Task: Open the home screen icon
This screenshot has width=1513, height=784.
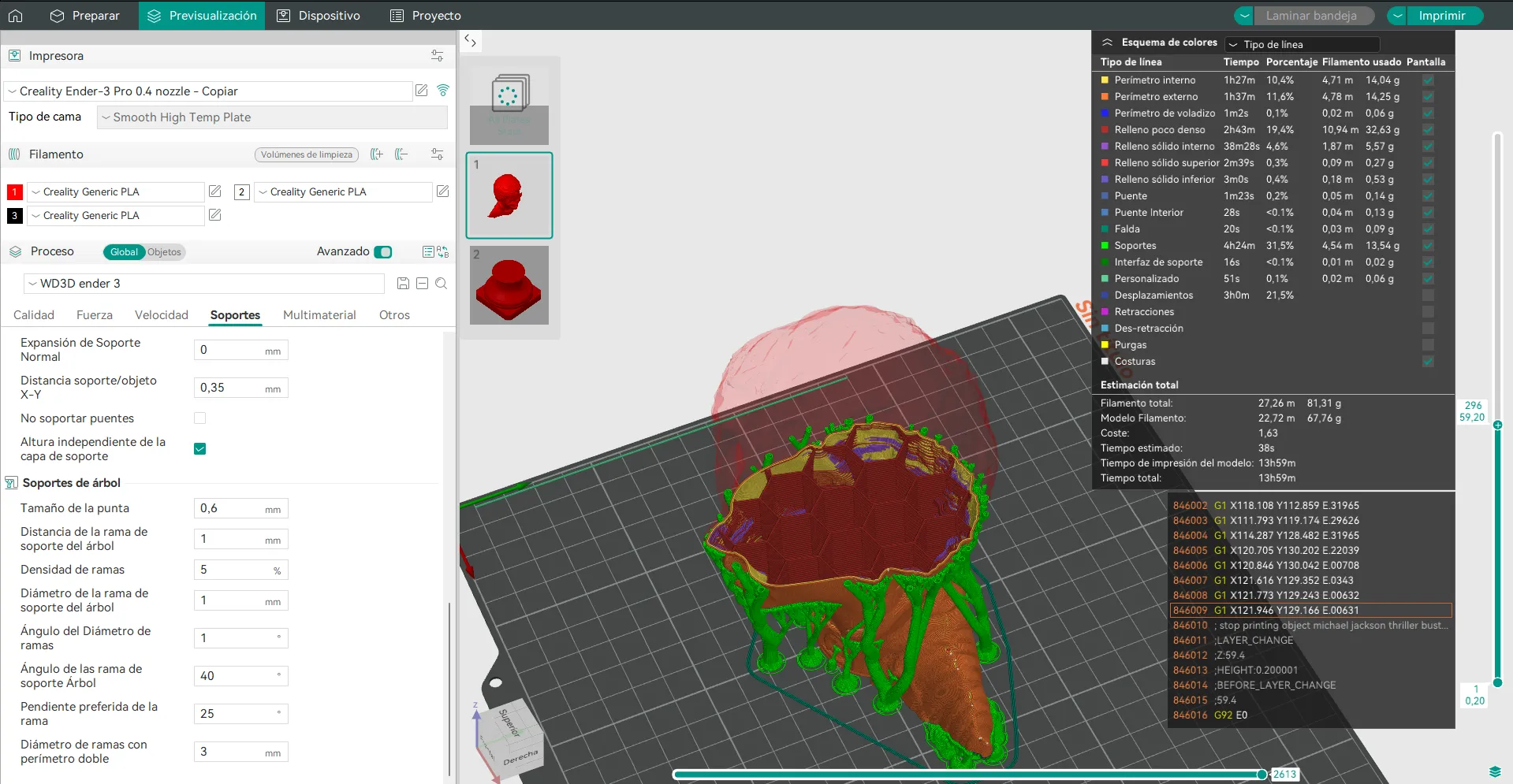Action: 15,16
